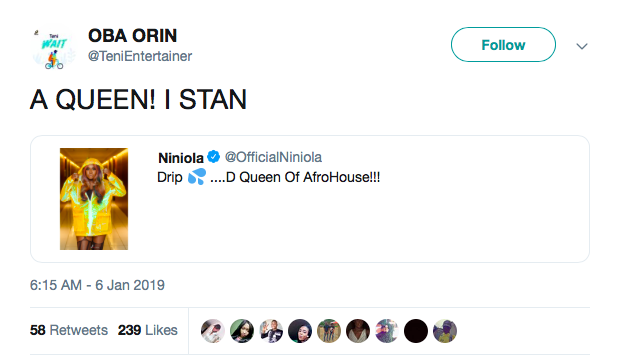Open the tweet options chevron menu
The height and width of the screenshot is (364, 620).
pos(582,46)
